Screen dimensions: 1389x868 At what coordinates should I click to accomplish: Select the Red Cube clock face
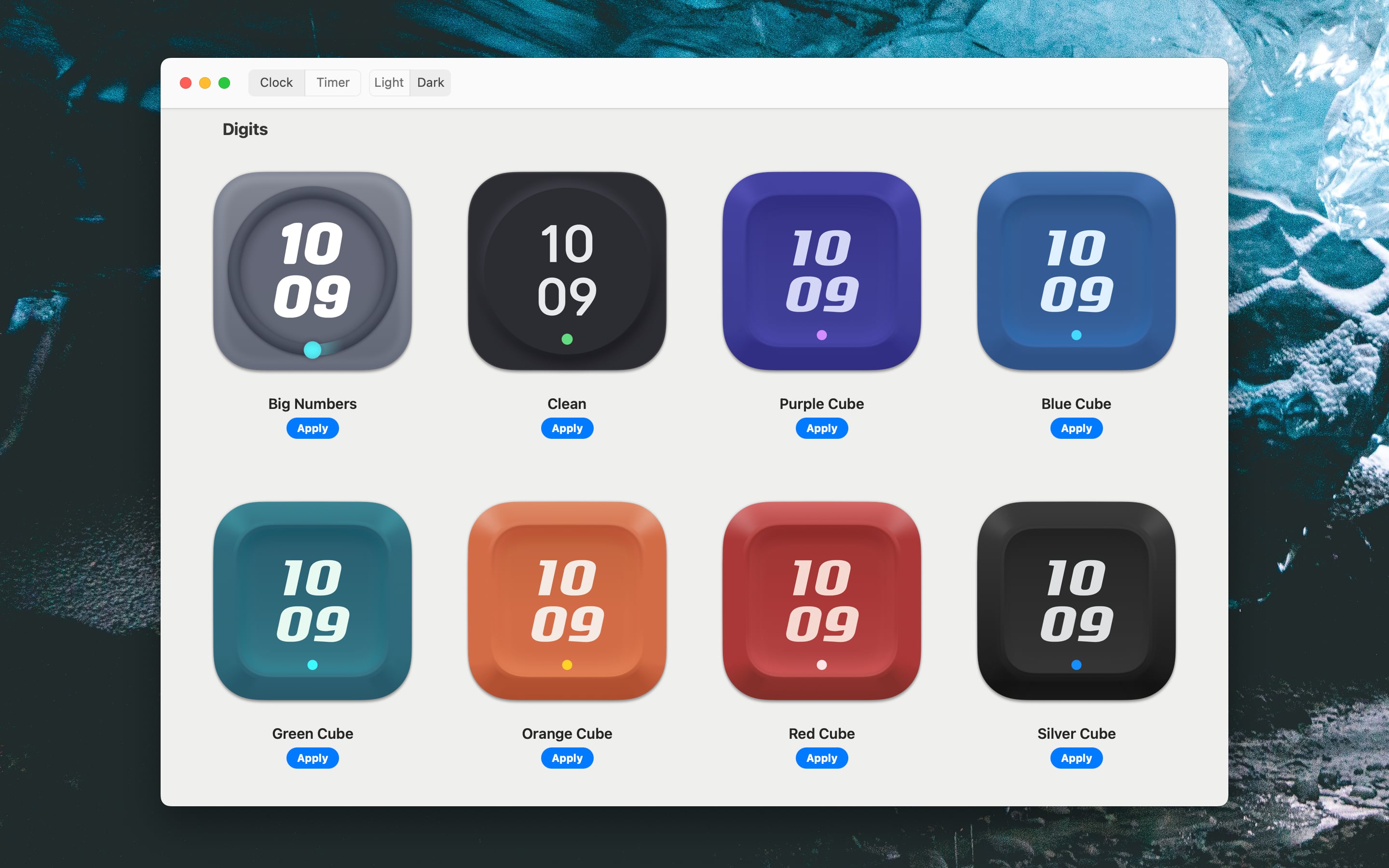(821, 600)
